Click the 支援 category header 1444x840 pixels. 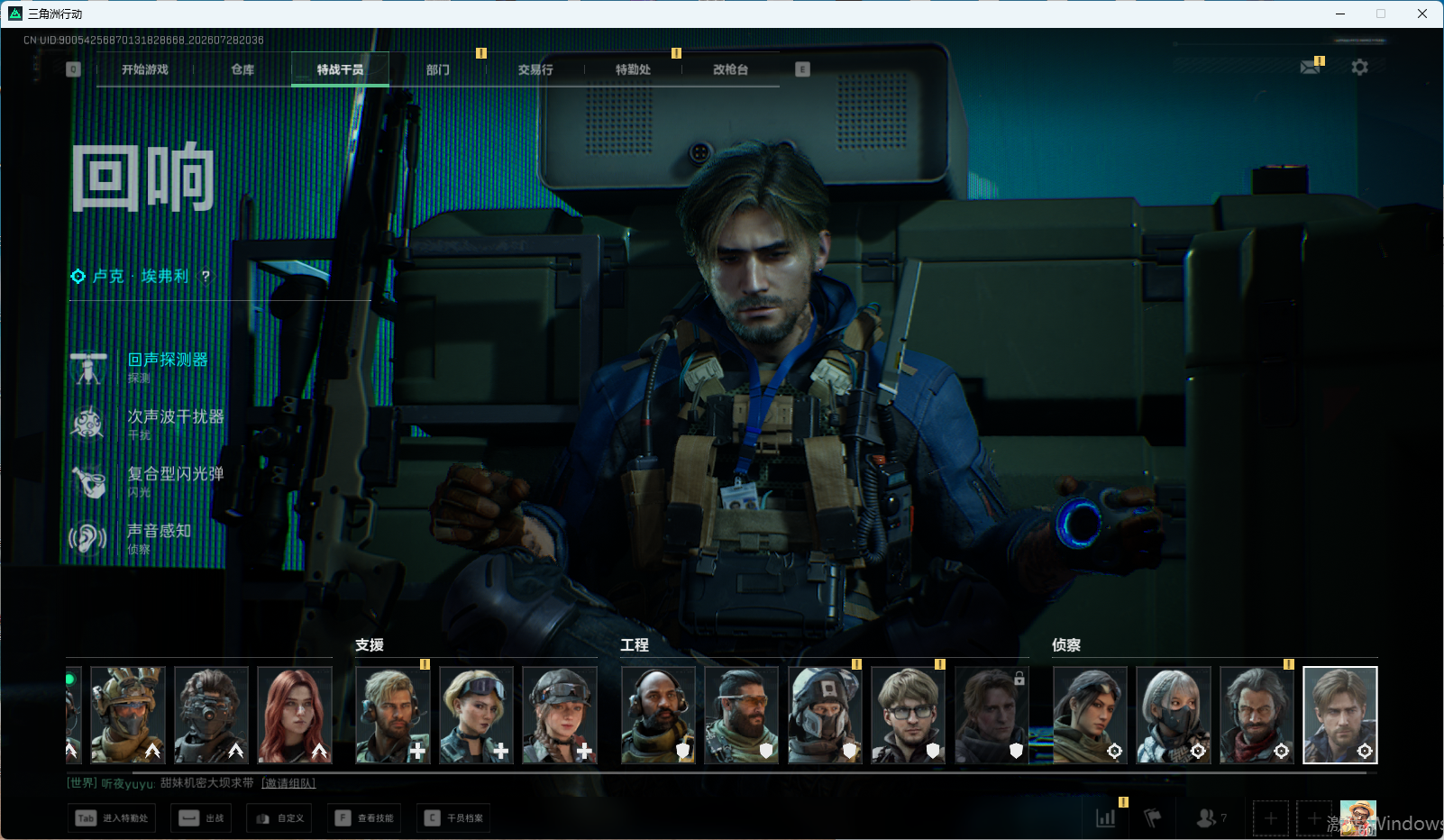point(370,645)
